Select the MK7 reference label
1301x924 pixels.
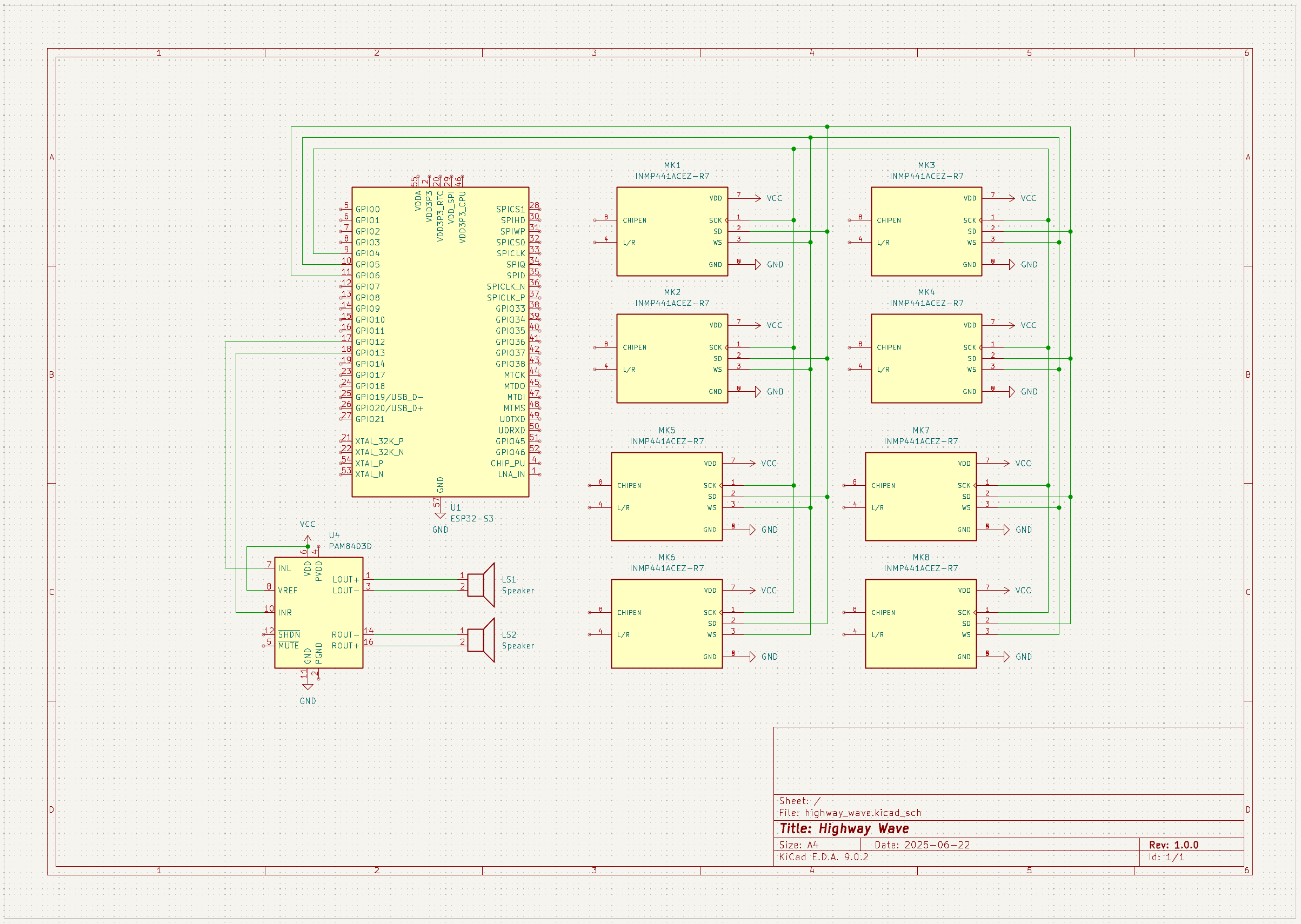920,430
